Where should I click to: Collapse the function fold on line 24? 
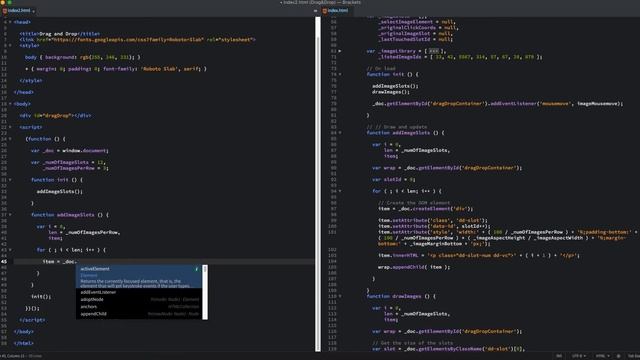[x=10, y=139]
